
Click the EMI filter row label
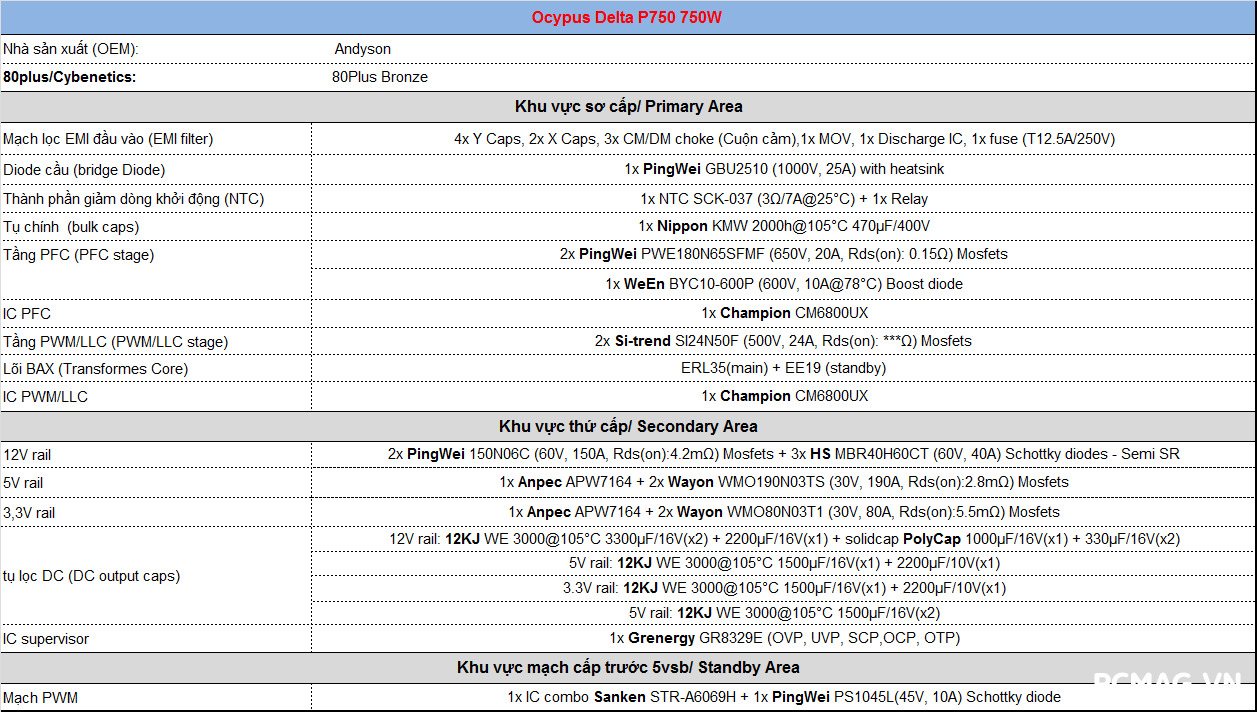coord(108,139)
